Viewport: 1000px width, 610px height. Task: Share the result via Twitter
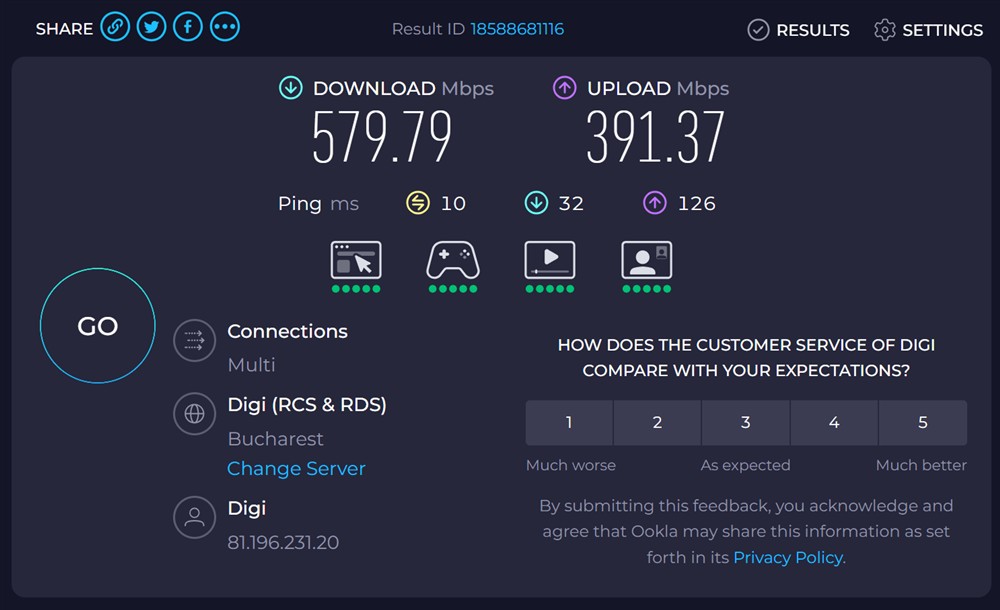pos(151,27)
